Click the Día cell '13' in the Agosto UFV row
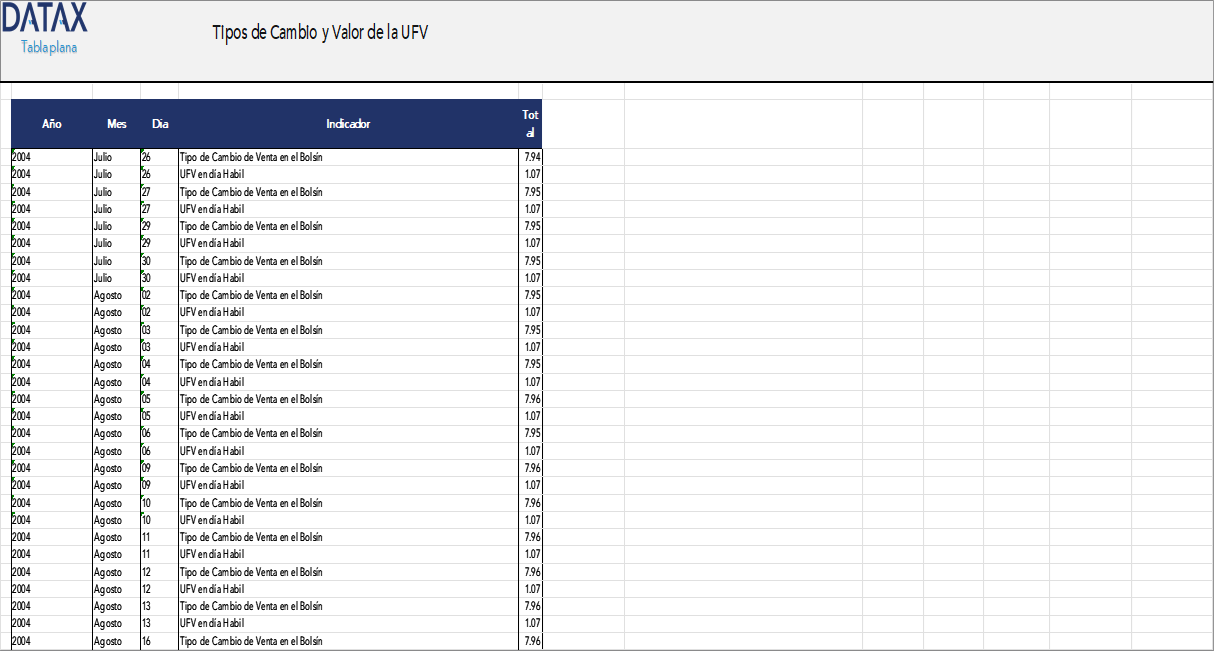Image resolution: width=1214 pixels, height=651 pixels. click(160, 623)
